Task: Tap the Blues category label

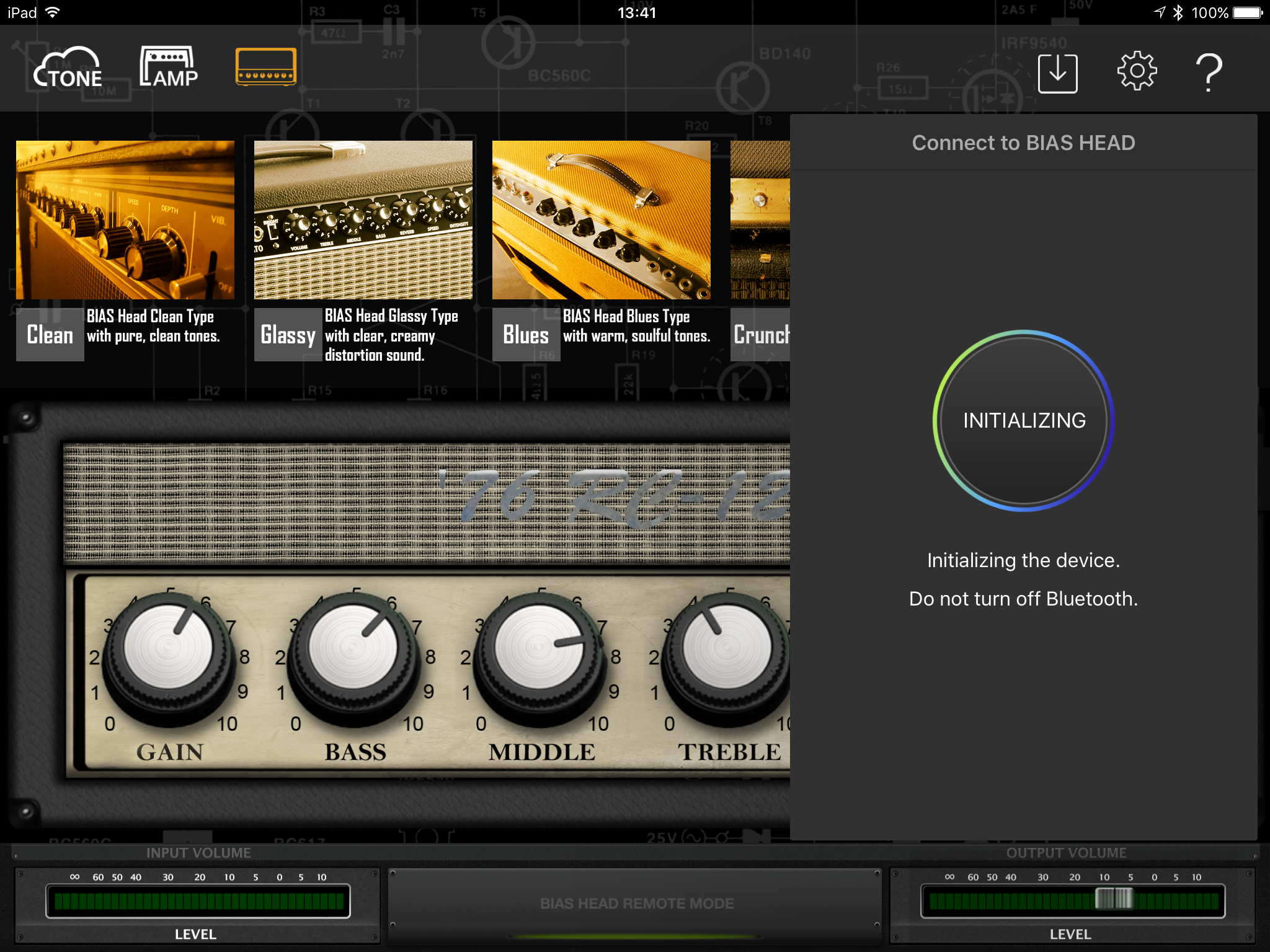Action: (x=526, y=335)
